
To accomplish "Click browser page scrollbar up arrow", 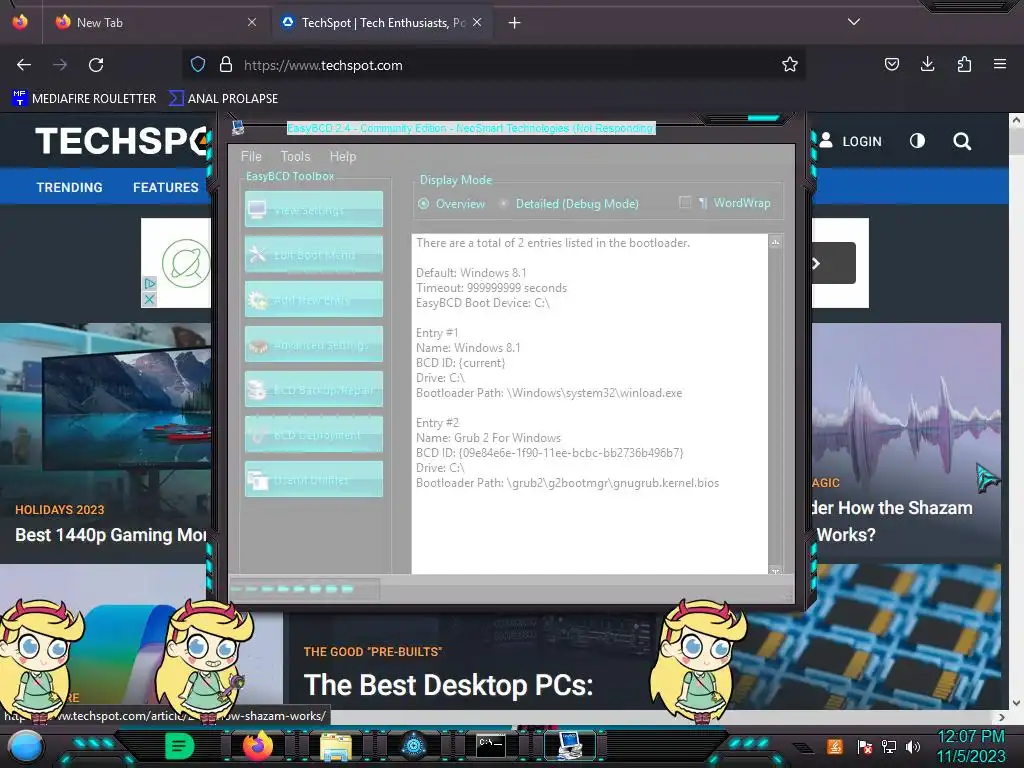I will [1016, 120].
